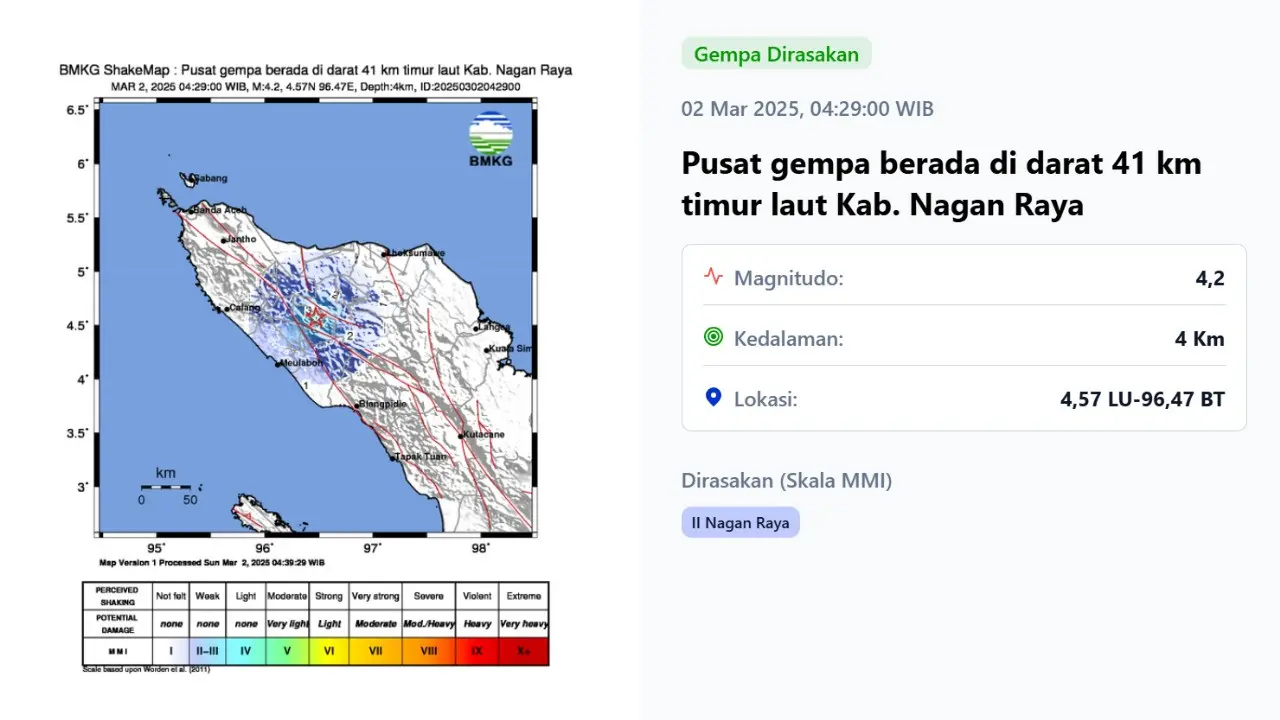Click the BMKG ShakeMap title text
The height and width of the screenshot is (720, 1280).
click(x=315, y=70)
